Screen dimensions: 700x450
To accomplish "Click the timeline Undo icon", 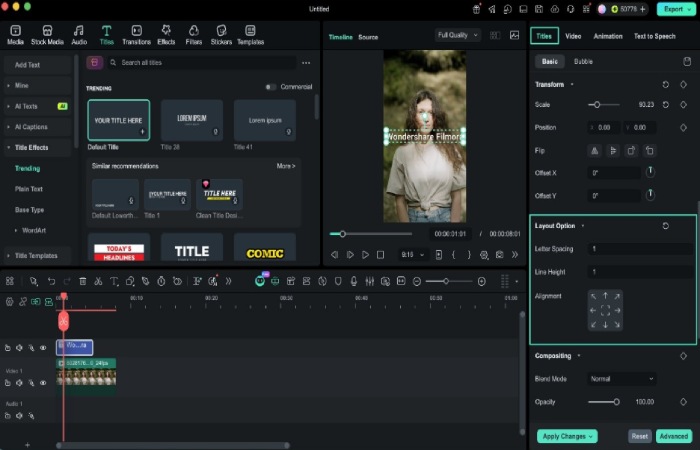I will pos(51,281).
